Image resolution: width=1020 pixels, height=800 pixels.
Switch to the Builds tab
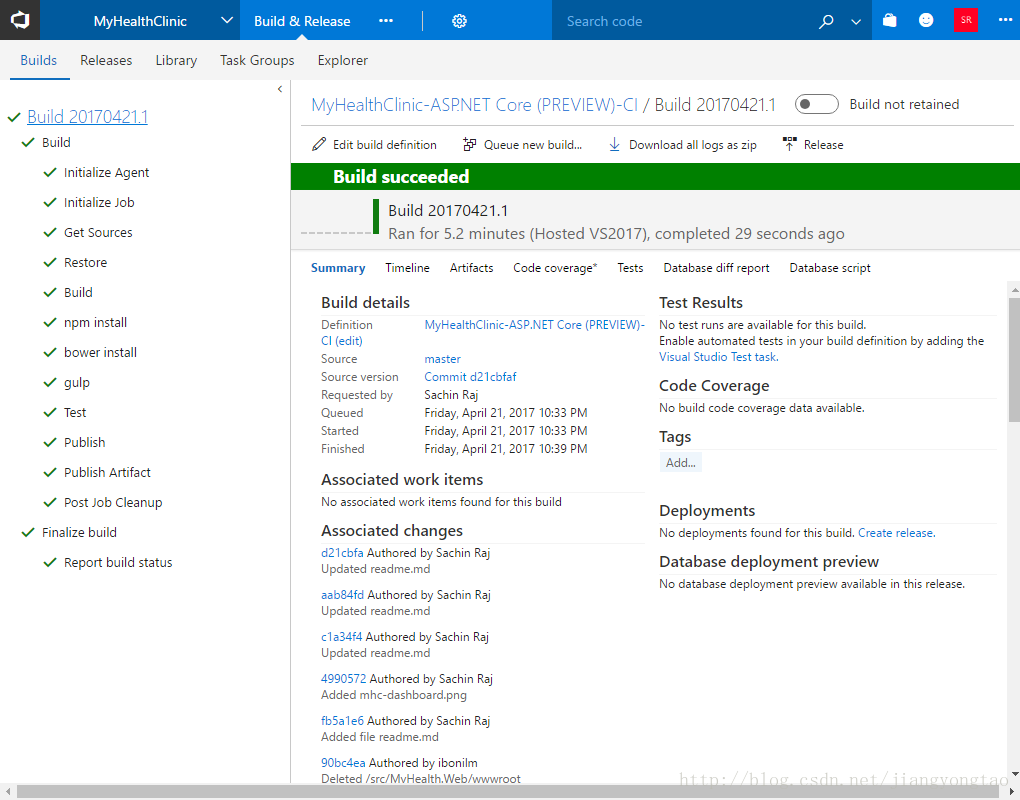38,60
